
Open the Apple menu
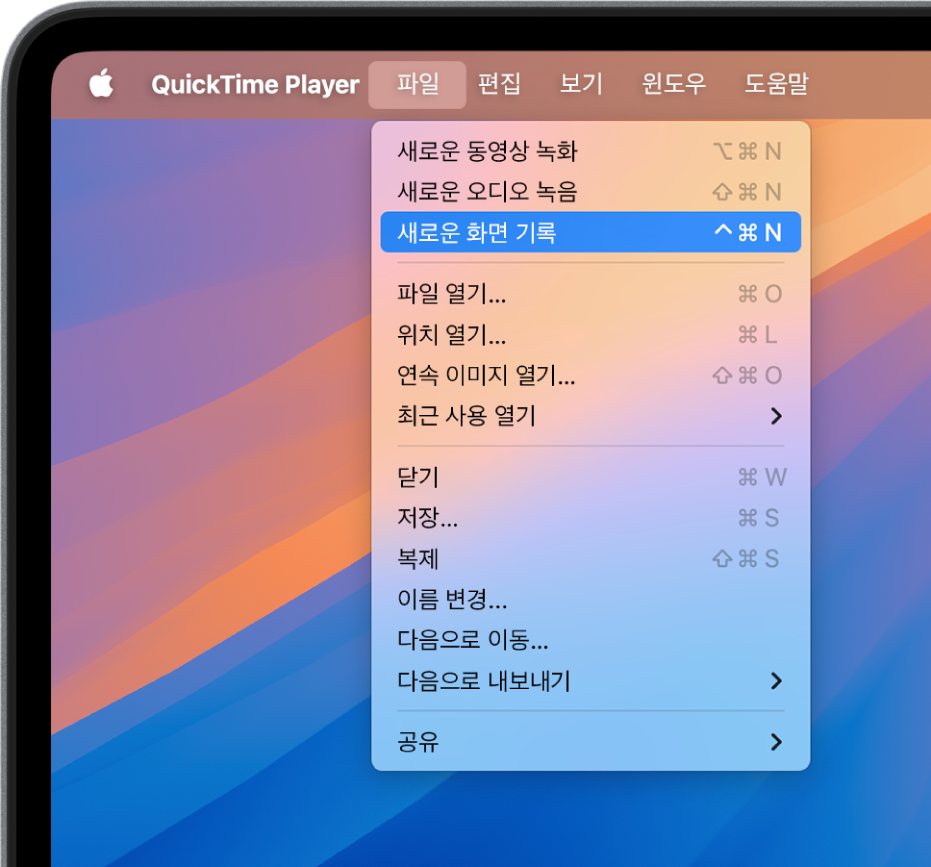coord(102,84)
